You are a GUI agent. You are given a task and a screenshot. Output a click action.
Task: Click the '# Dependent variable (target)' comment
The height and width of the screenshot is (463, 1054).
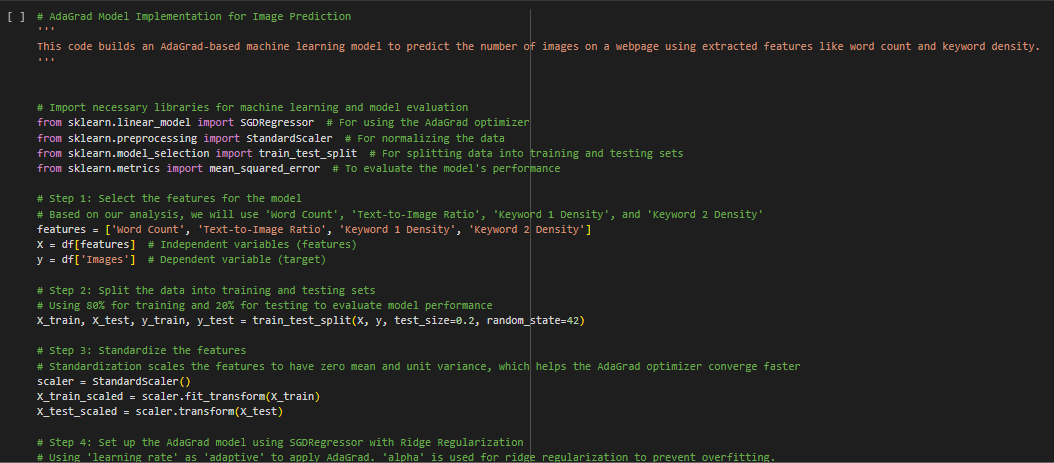[x=237, y=260]
